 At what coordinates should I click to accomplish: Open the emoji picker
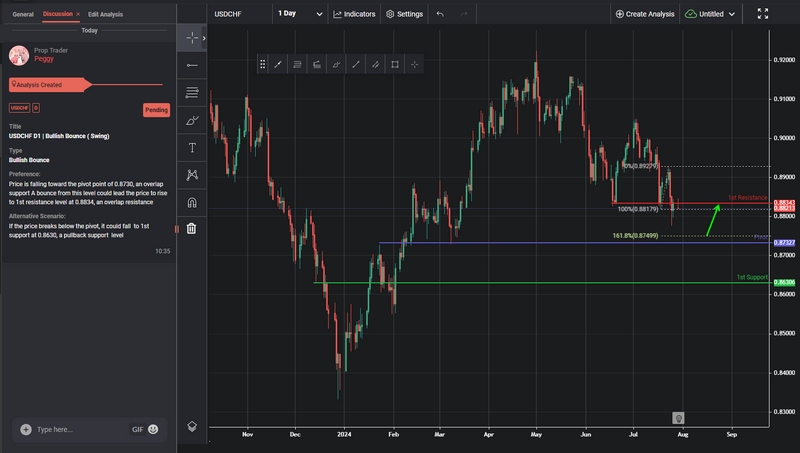(153, 429)
